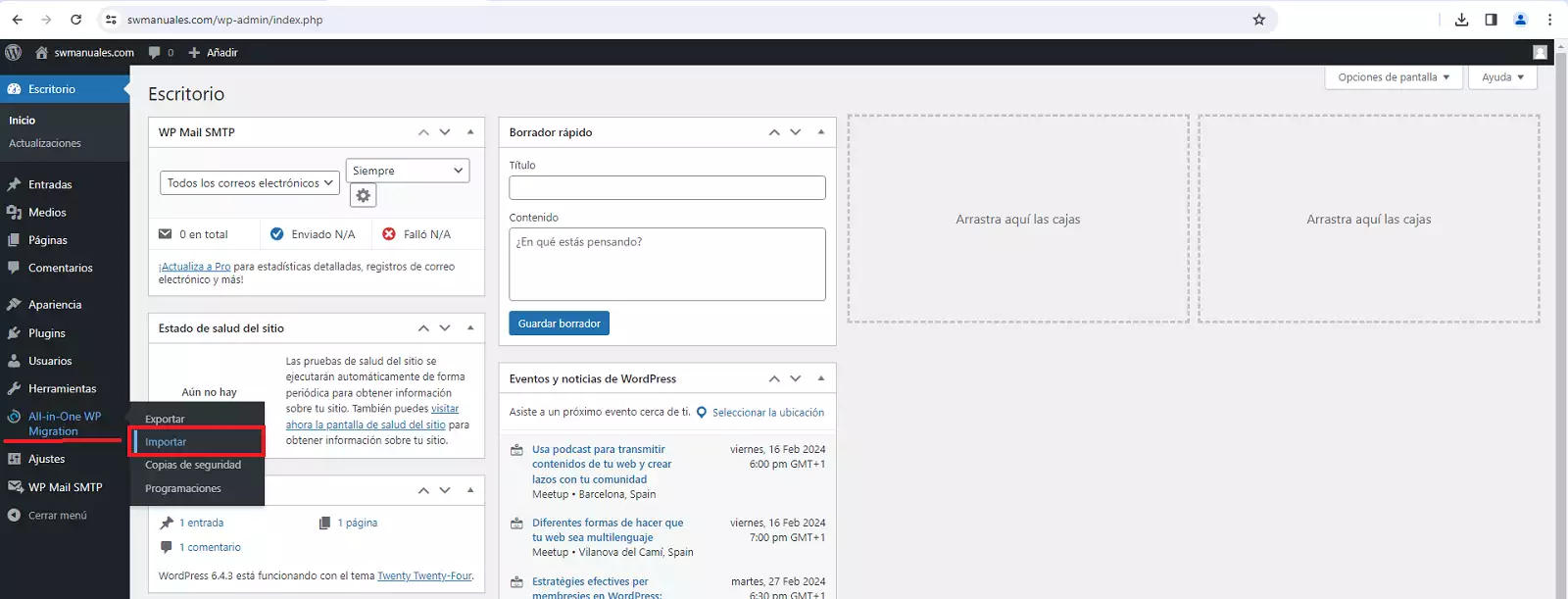The height and width of the screenshot is (599, 1568).
Task: Move the Borrador rápido widget down
Action: (x=796, y=132)
